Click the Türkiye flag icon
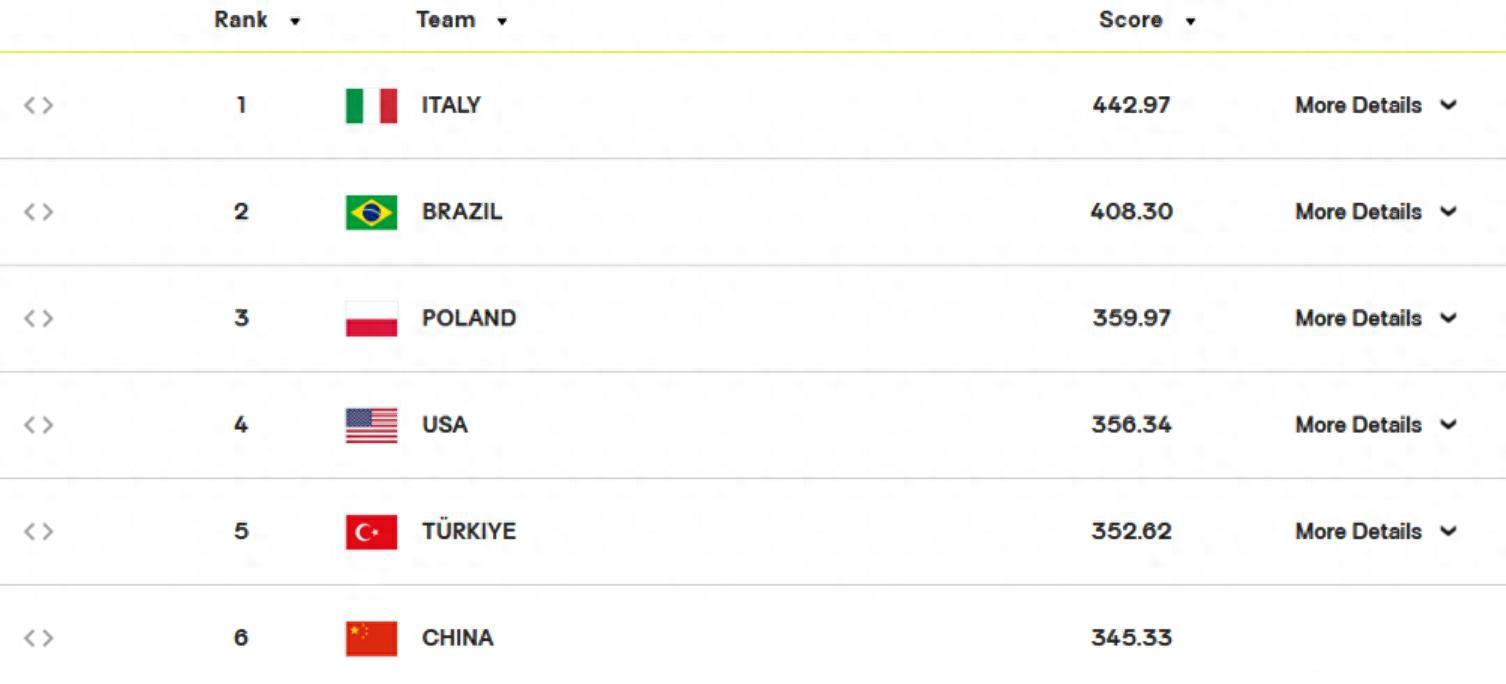The width and height of the screenshot is (1506, 684). [371, 532]
